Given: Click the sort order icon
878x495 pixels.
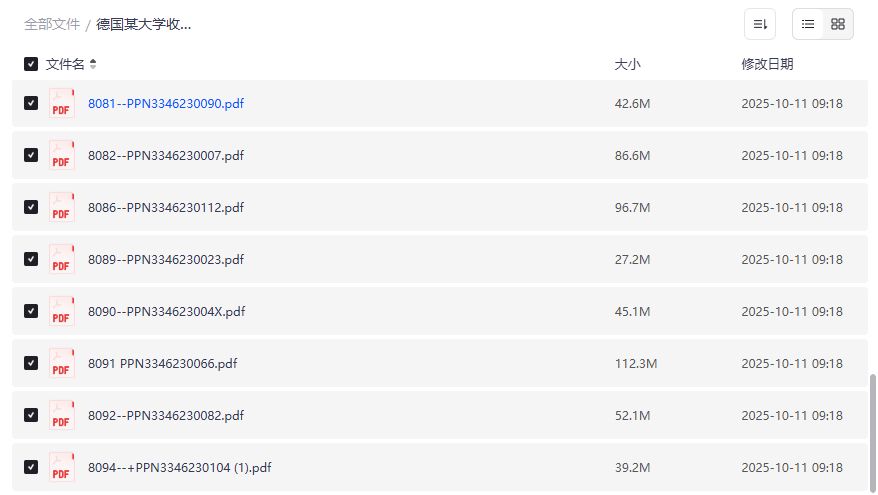Looking at the screenshot, I should [760, 24].
